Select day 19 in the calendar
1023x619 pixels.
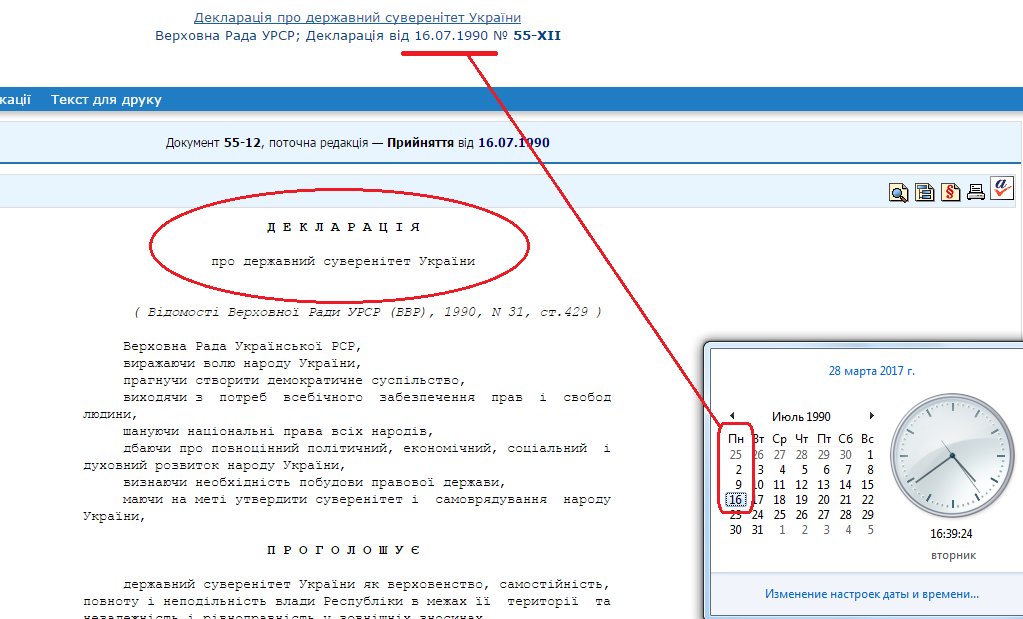tap(801, 500)
